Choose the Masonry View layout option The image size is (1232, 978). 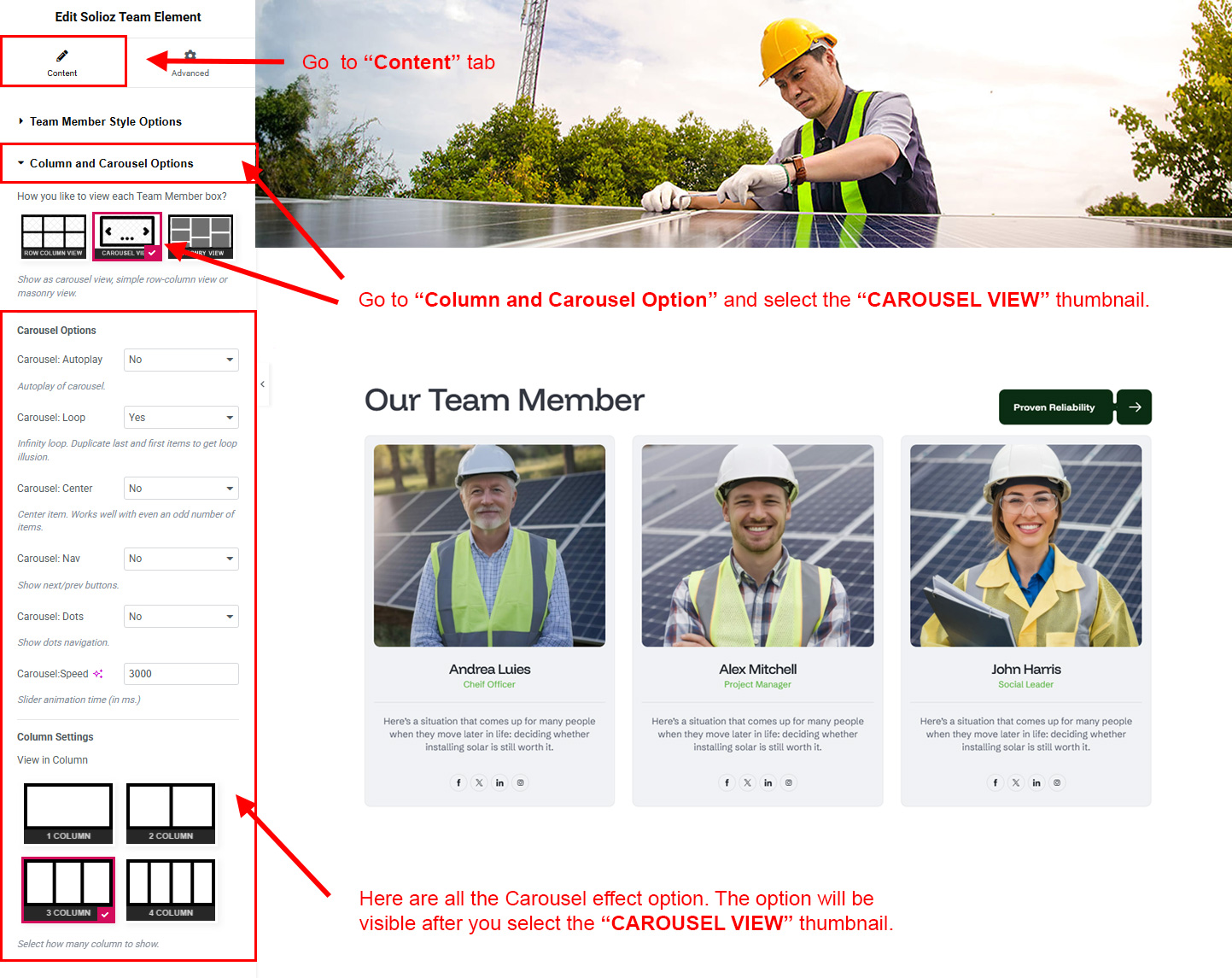pos(201,237)
